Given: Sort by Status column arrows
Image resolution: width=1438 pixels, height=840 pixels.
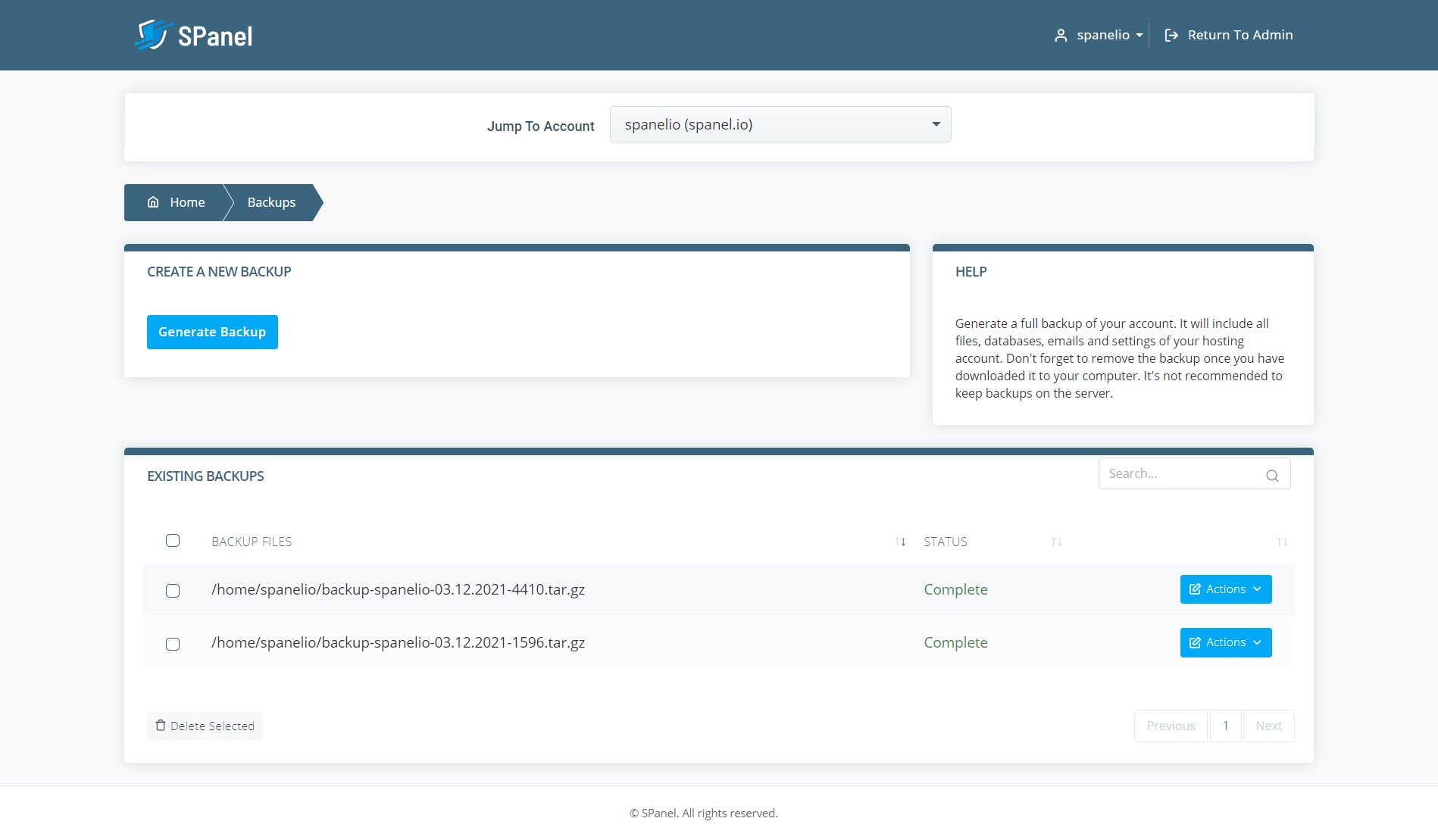Looking at the screenshot, I should pyautogui.click(x=1056, y=542).
